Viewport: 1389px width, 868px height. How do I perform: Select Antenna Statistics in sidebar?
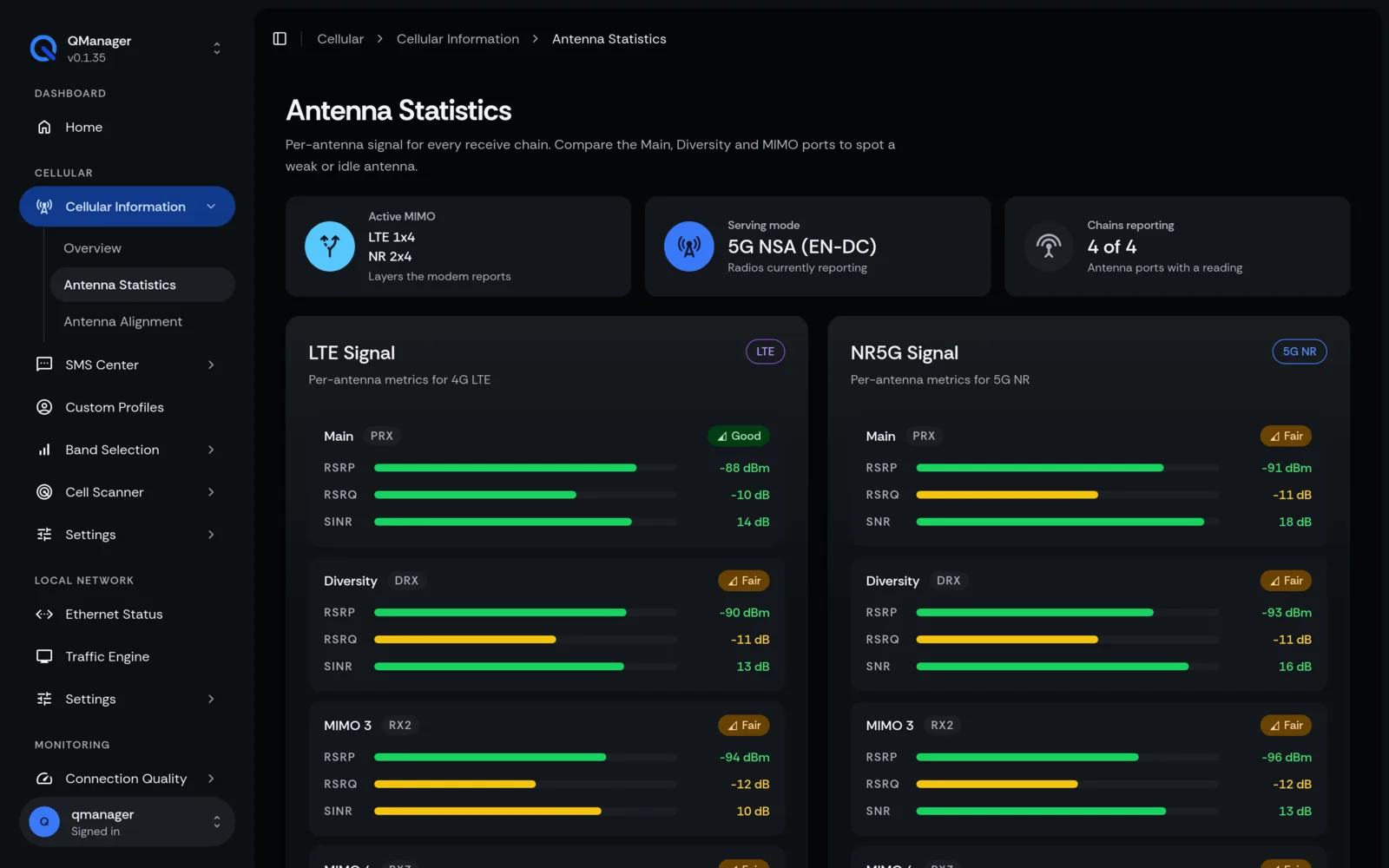pos(142,285)
